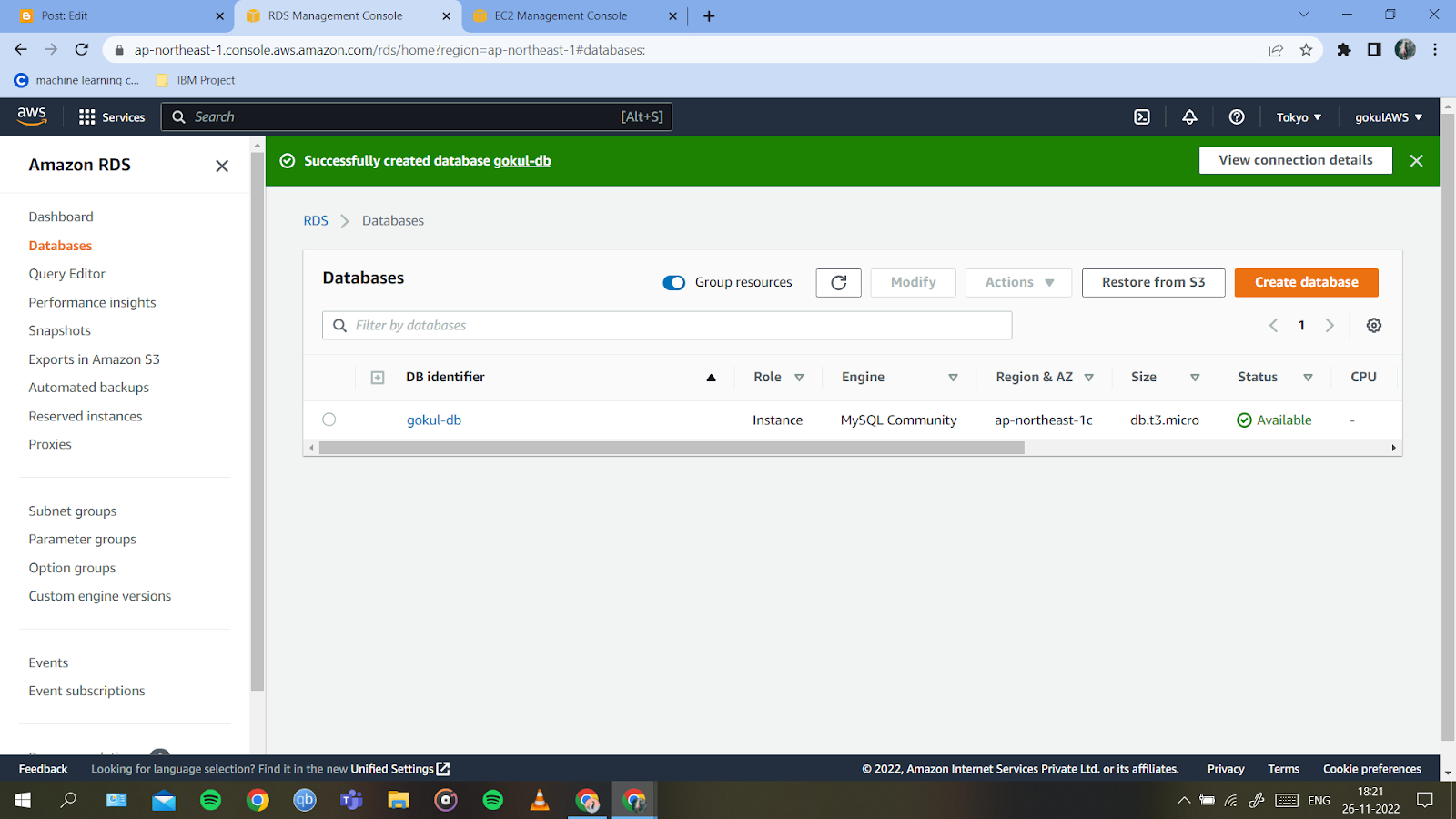The width and height of the screenshot is (1456, 819).
Task: Open Performance insights in the sidebar
Action: [x=92, y=302]
